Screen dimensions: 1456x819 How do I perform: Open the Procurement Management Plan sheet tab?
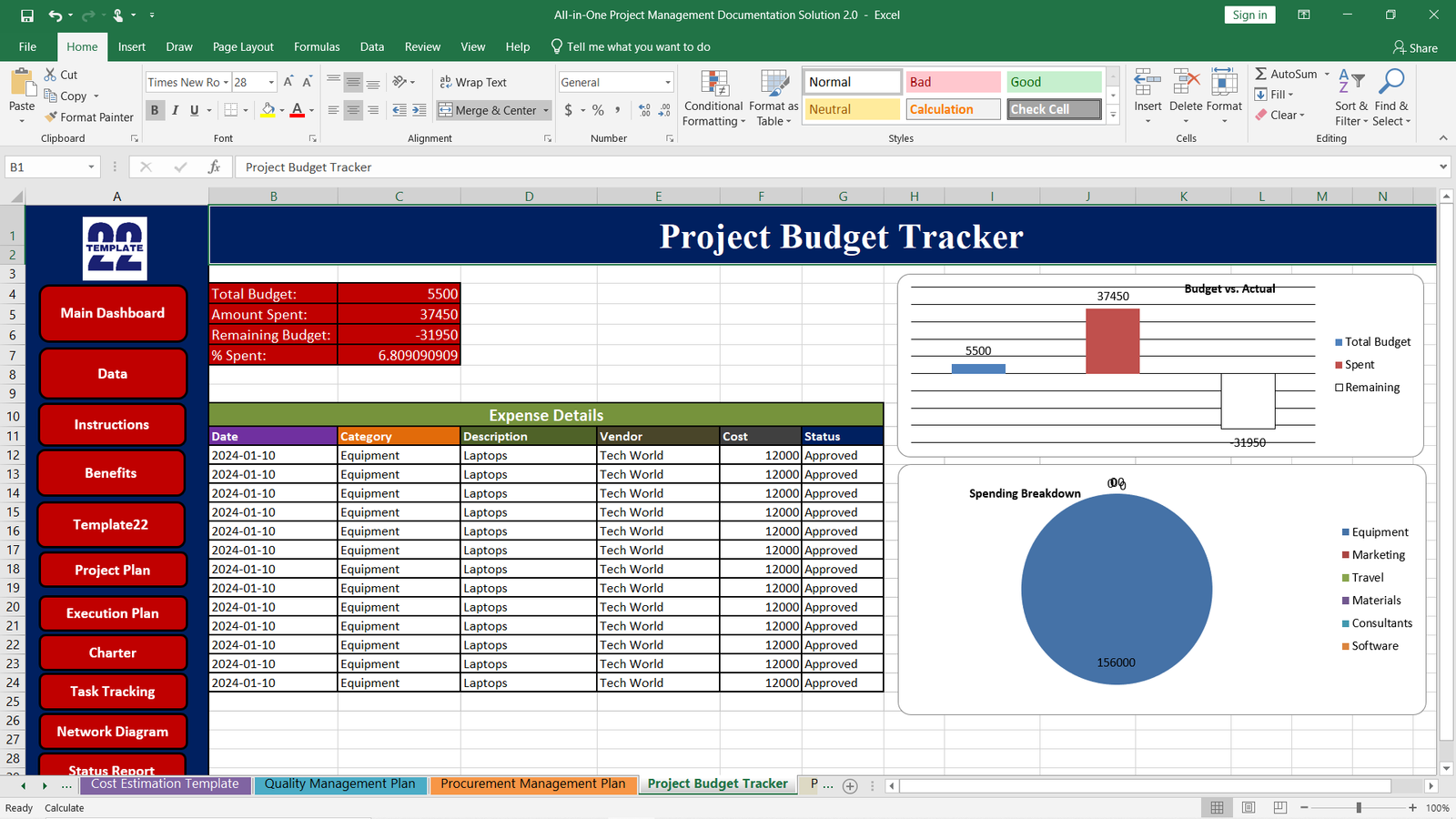(x=533, y=784)
